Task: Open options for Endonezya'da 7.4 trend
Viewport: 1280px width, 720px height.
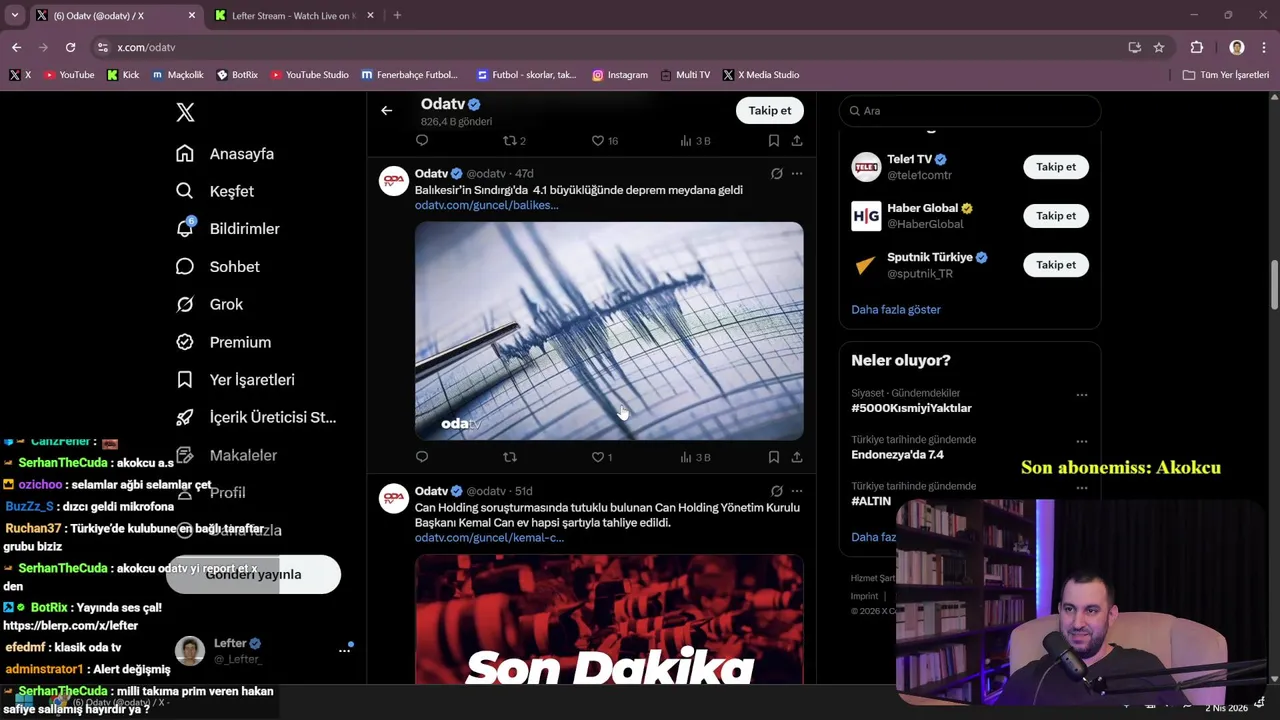Action: pyautogui.click(x=1082, y=441)
